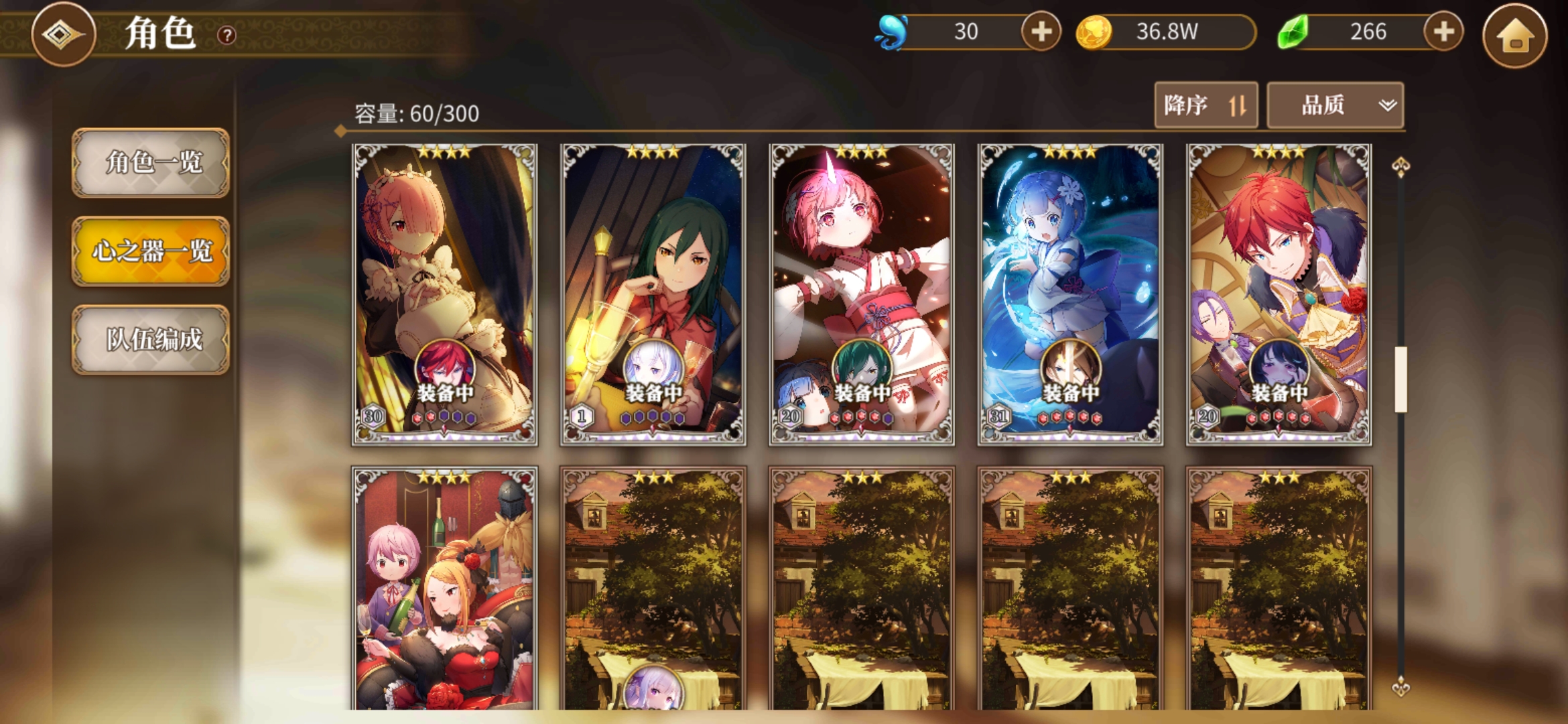Select 心之器一览 tab
1568x724 pixels.
(x=151, y=251)
